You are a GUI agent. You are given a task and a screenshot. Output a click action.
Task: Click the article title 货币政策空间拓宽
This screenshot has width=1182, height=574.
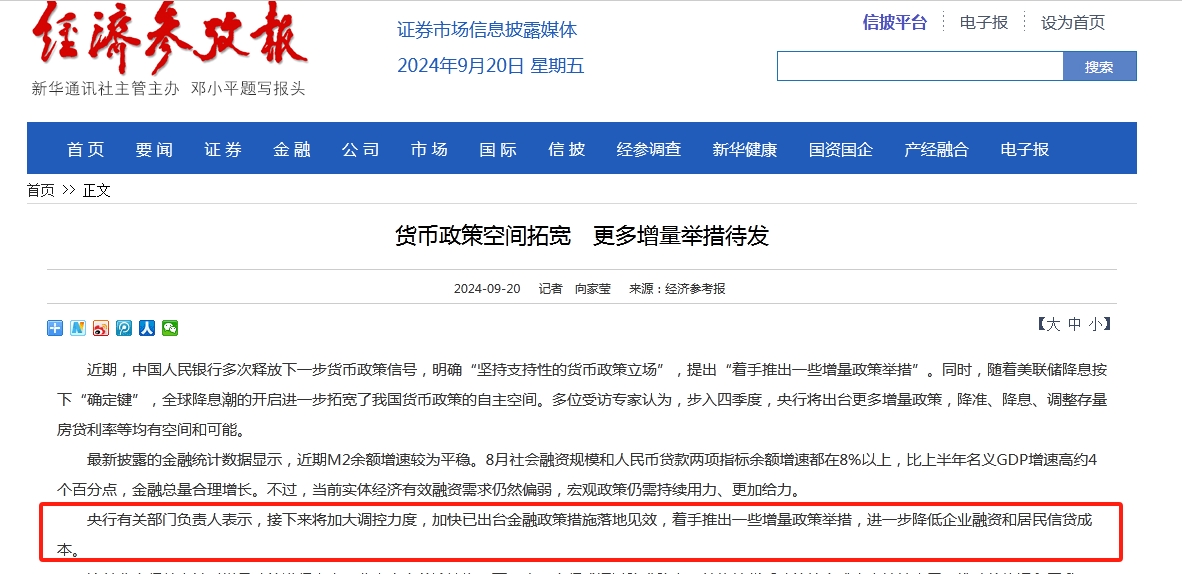(x=483, y=236)
